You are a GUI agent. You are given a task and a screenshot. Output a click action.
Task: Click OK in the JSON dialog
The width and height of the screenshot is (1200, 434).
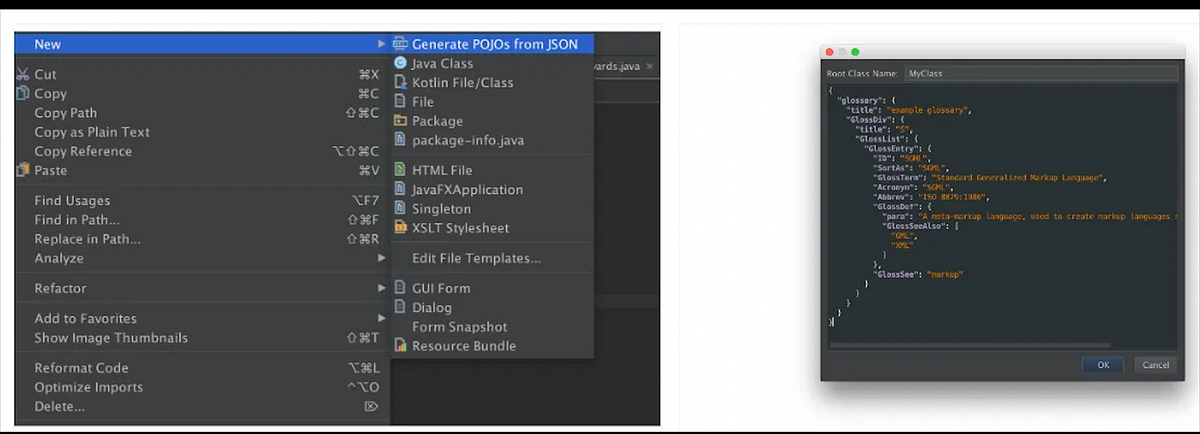[1103, 365]
